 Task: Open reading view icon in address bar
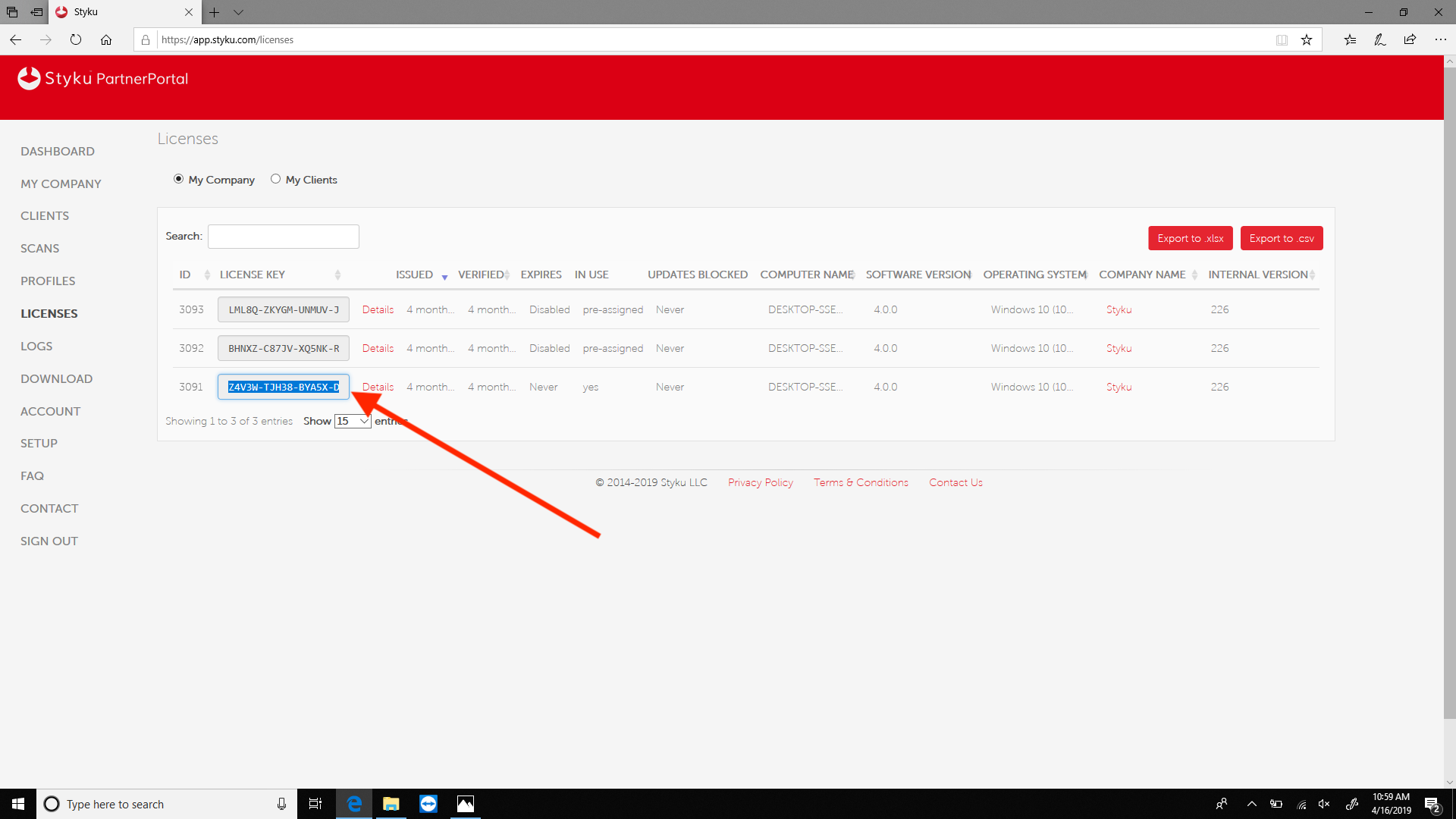click(1282, 39)
